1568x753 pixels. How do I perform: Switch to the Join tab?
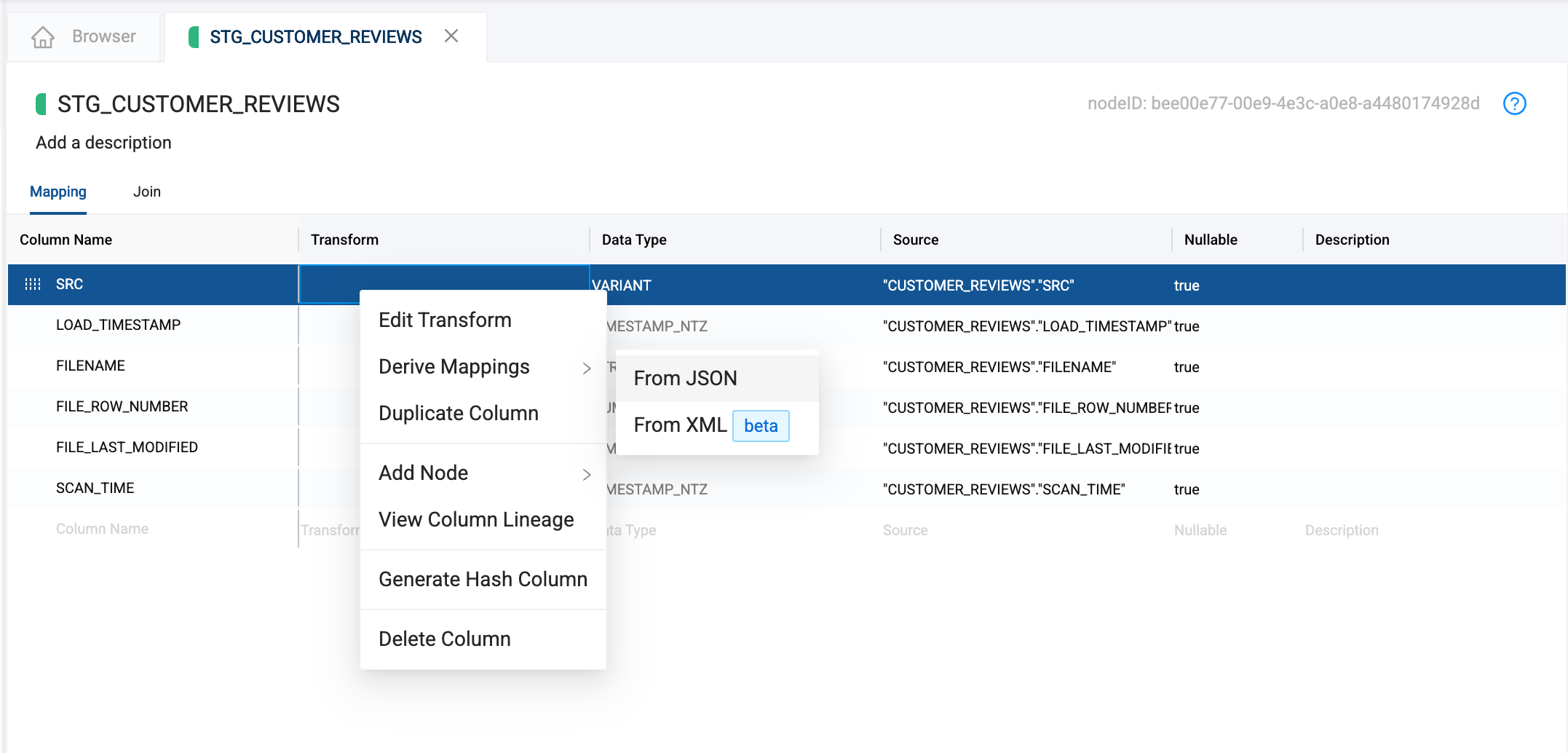tap(146, 192)
